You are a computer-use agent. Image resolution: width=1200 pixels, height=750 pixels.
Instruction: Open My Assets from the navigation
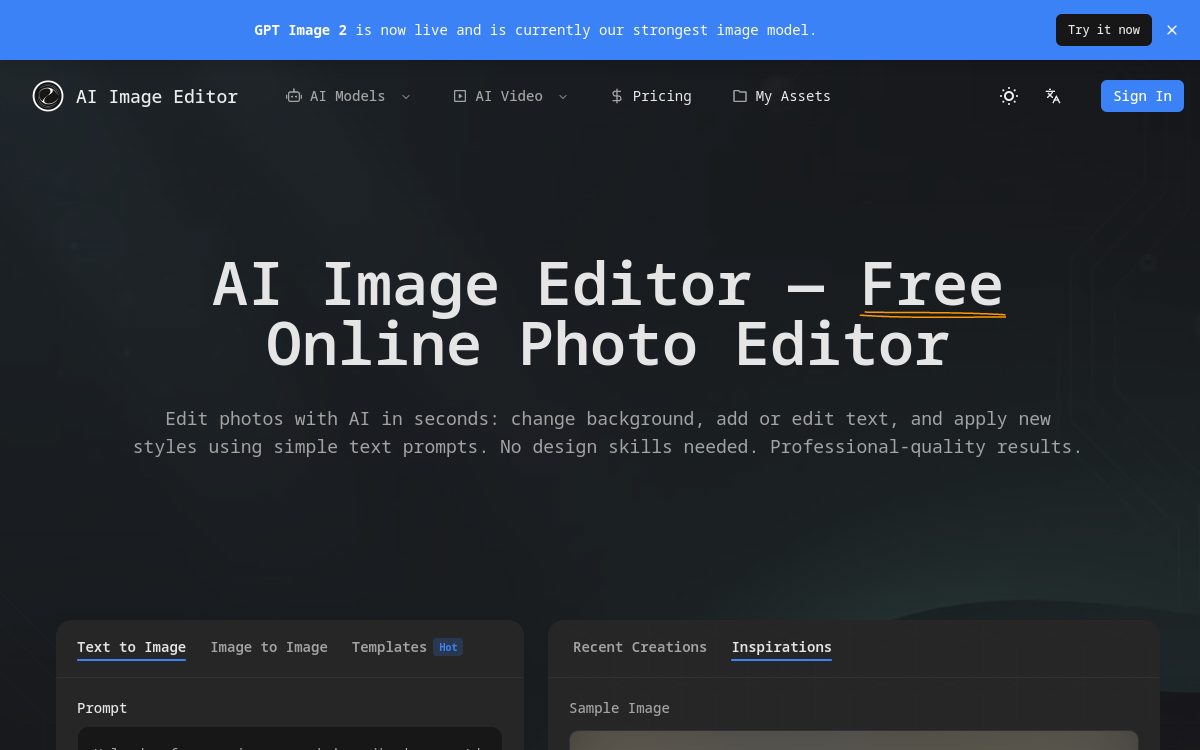click(782, 96)
